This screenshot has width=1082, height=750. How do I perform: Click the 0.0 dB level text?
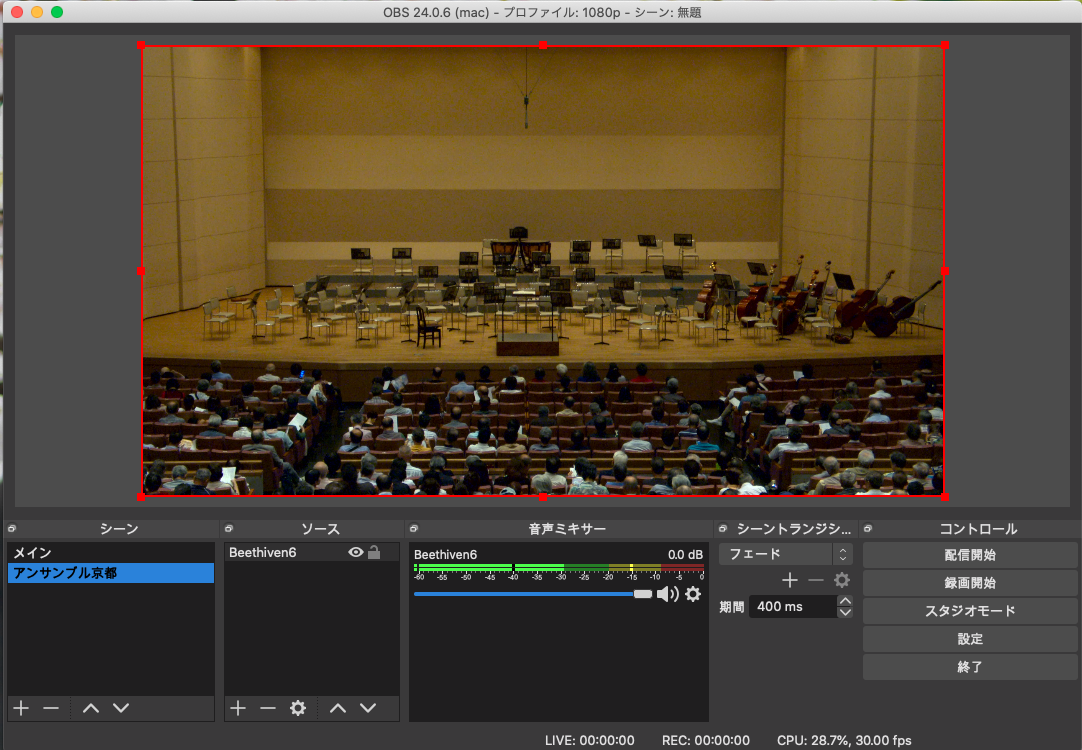pos(685,555)
